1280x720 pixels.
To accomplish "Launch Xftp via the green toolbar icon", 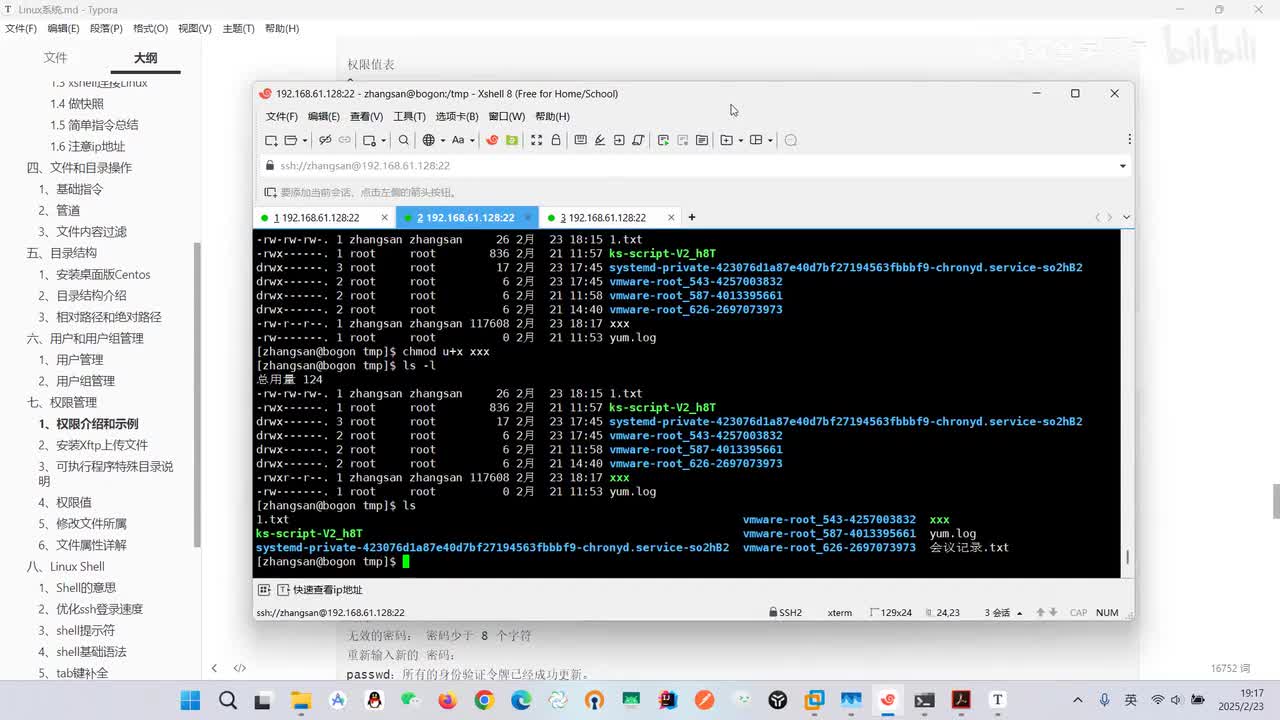I will [512, 140].
